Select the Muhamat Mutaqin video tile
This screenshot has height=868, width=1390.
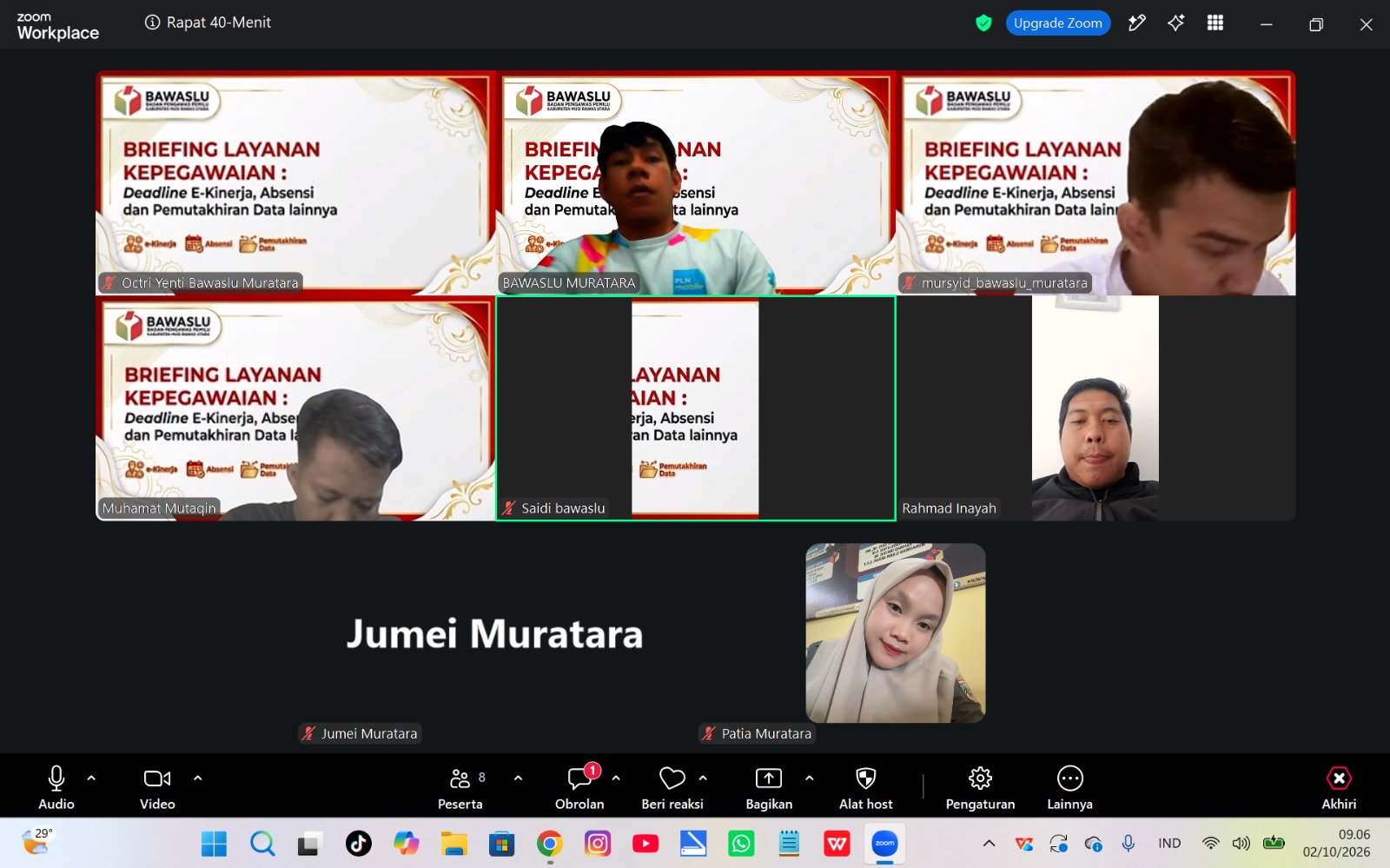(295, 408)
